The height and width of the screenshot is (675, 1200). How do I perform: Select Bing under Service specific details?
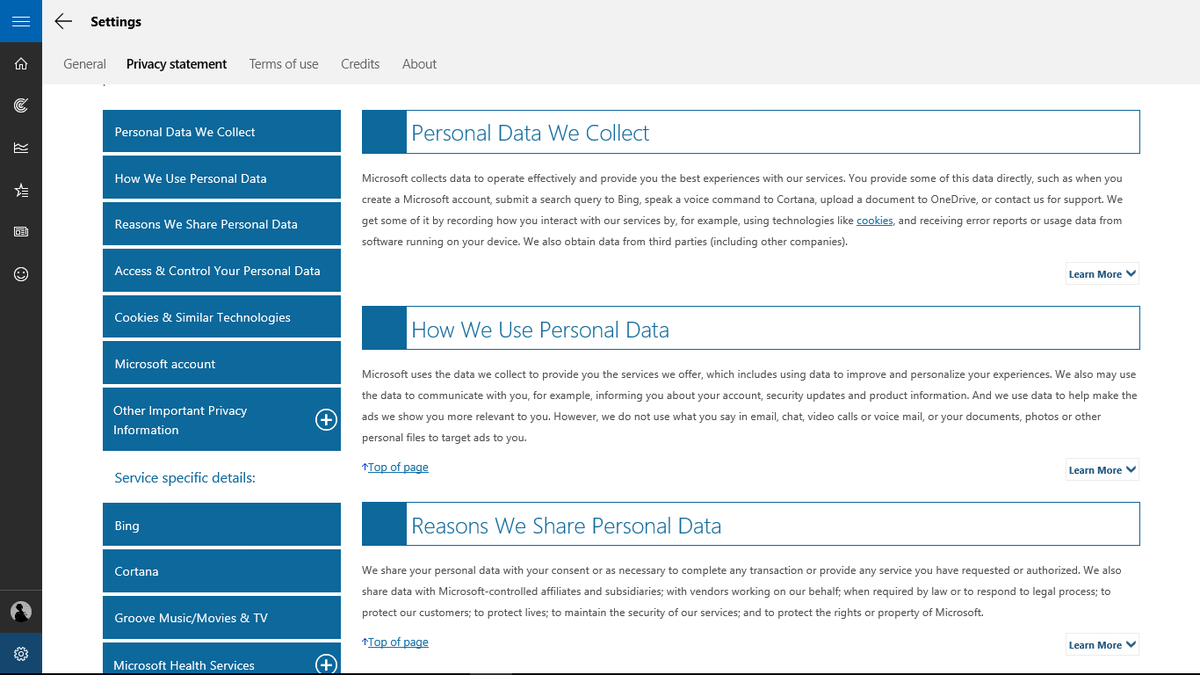(221, 524)
